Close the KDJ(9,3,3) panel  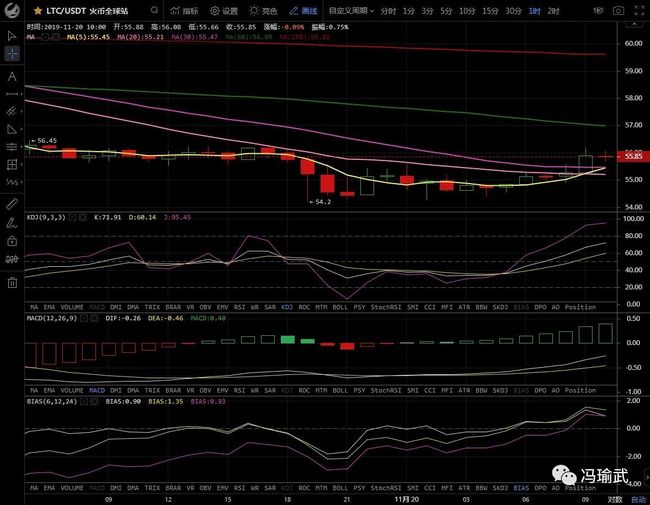(x=83, y=217)
